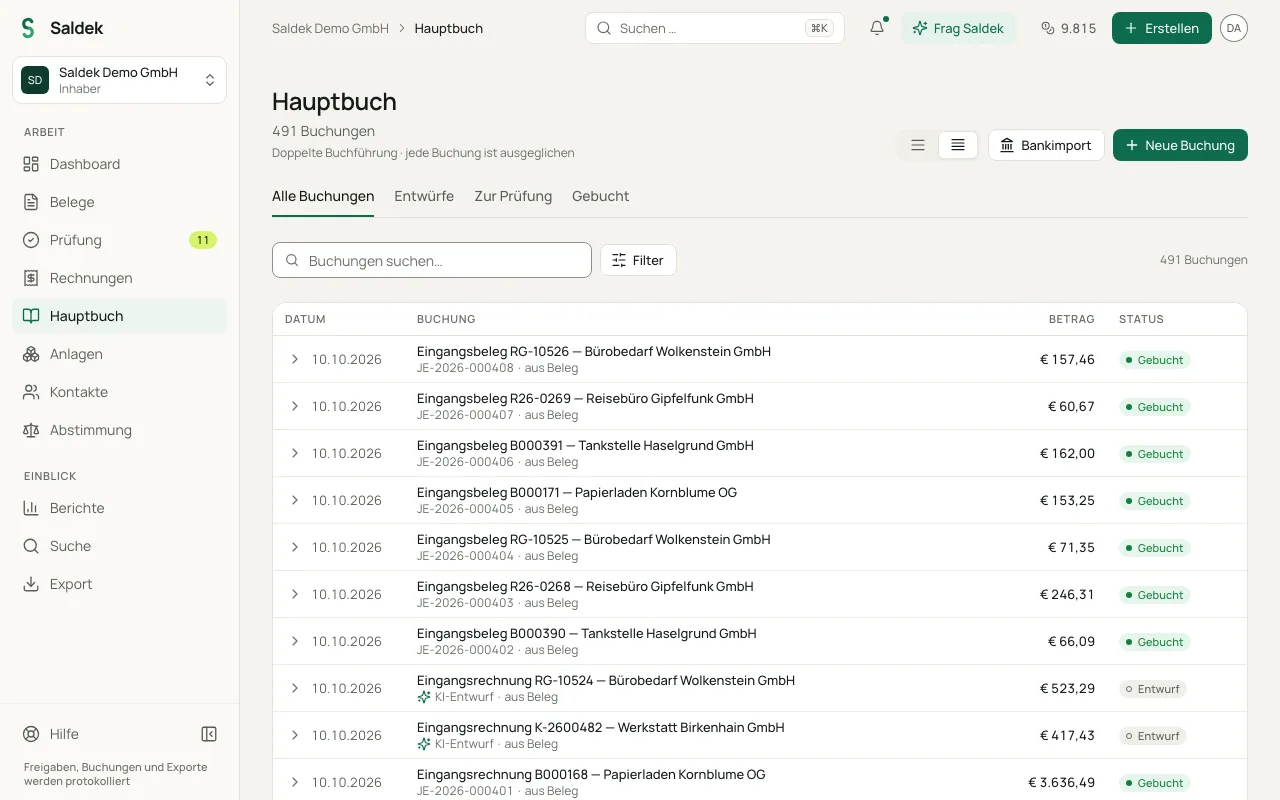This screenshot has height=800, width=1280.
Task: Open Kontakte in the sidebar
Action: (119, 392)
